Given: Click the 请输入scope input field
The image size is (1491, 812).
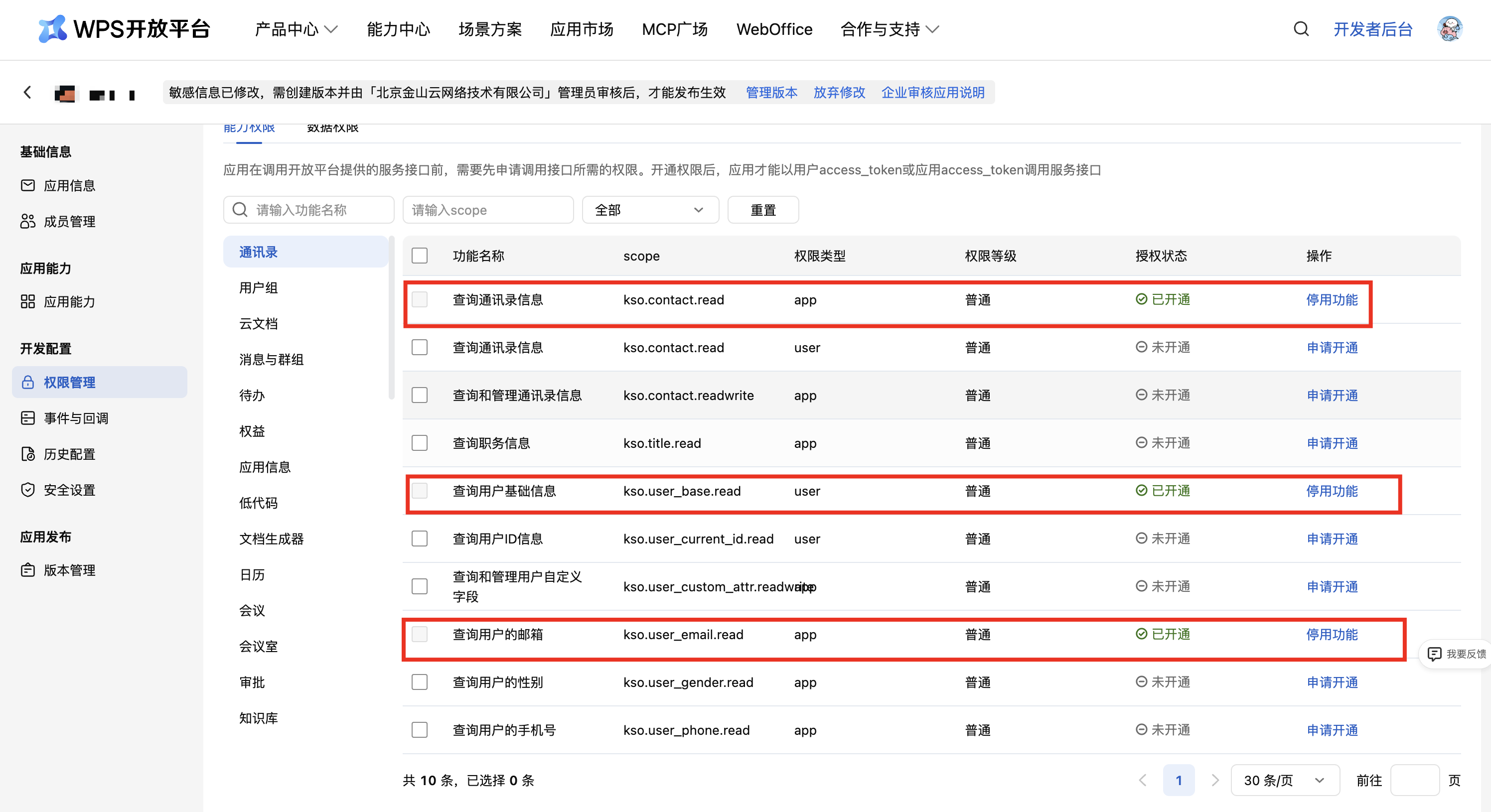Looking at the screenshot, I should pos(487,210).
